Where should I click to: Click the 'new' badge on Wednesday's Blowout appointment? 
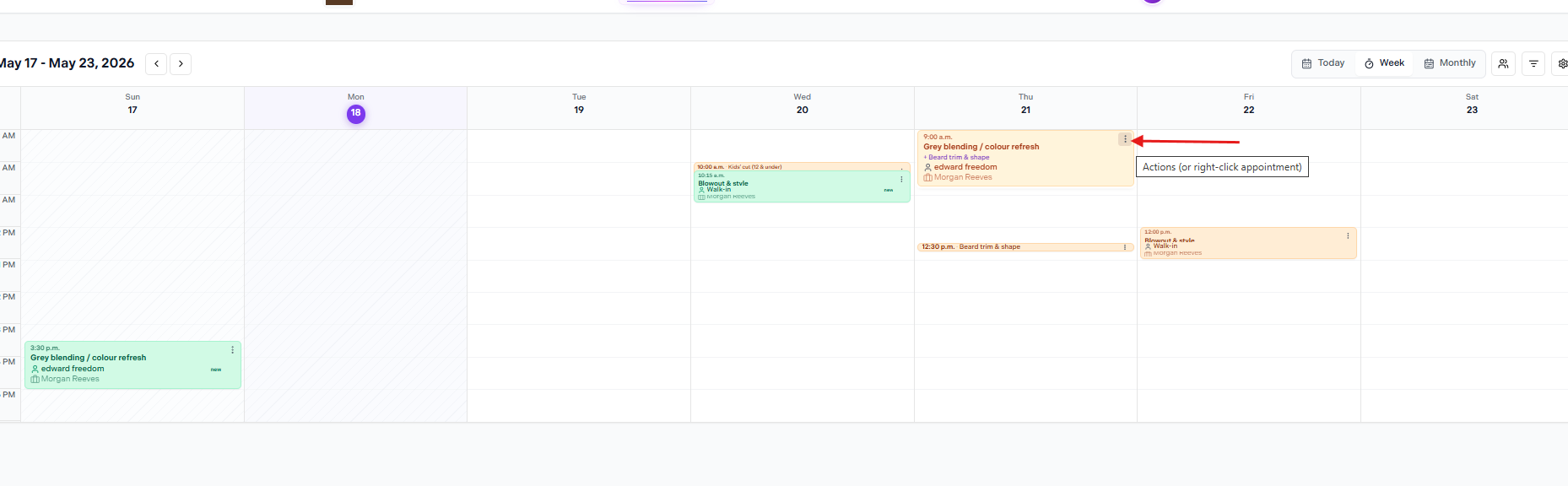tap(889, 190)
